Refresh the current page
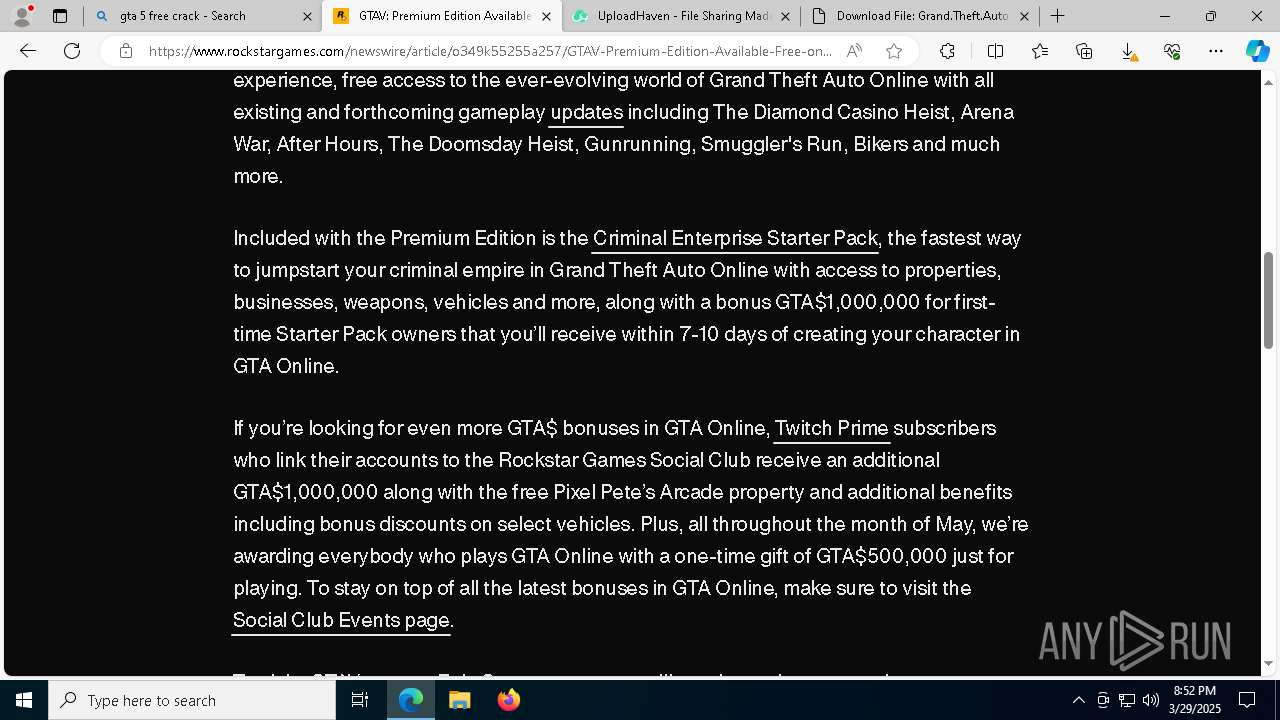1280x720 pixels. coord(72,51)
